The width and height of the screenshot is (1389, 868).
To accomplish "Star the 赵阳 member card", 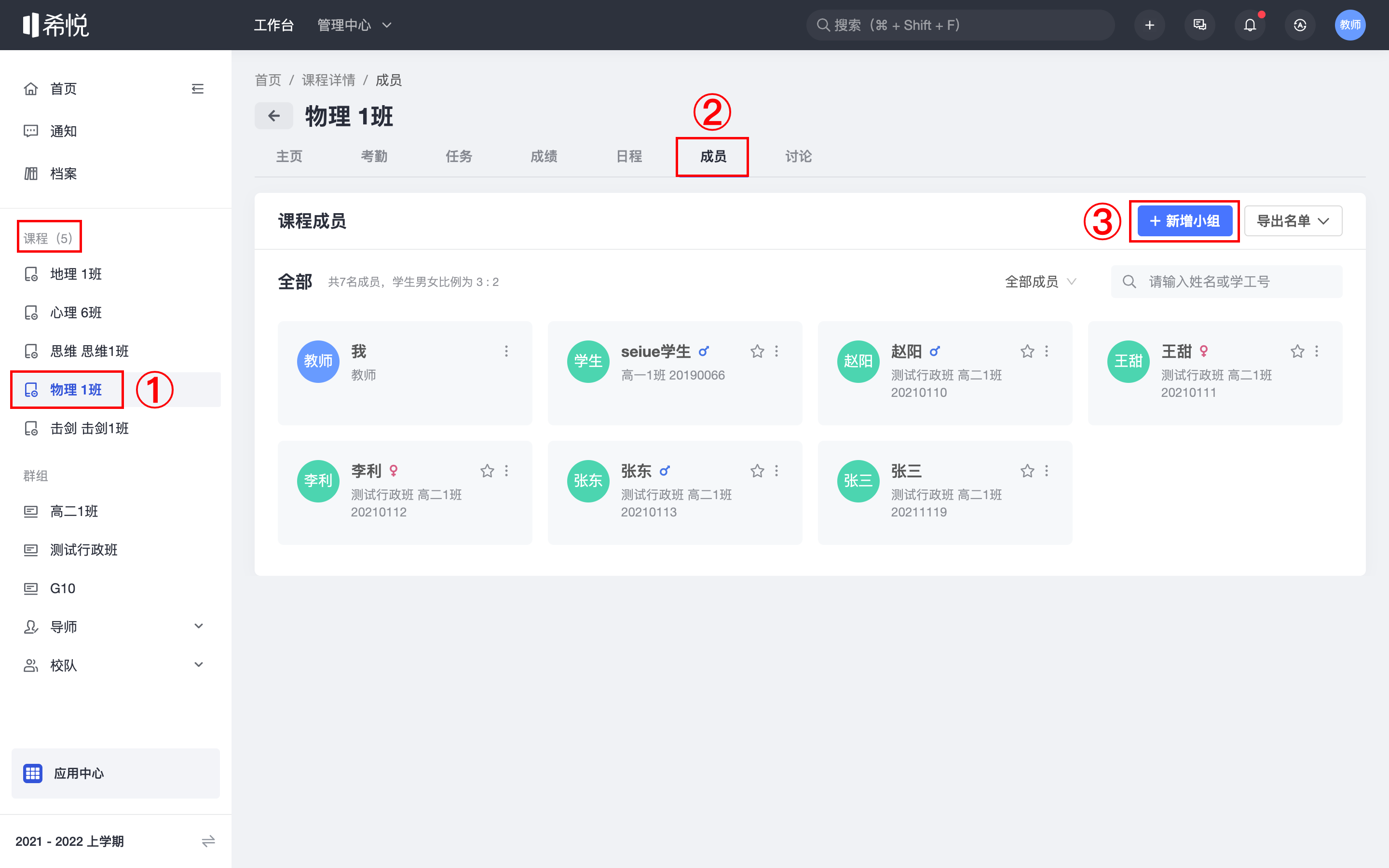I will click(x=1027, y=352).
